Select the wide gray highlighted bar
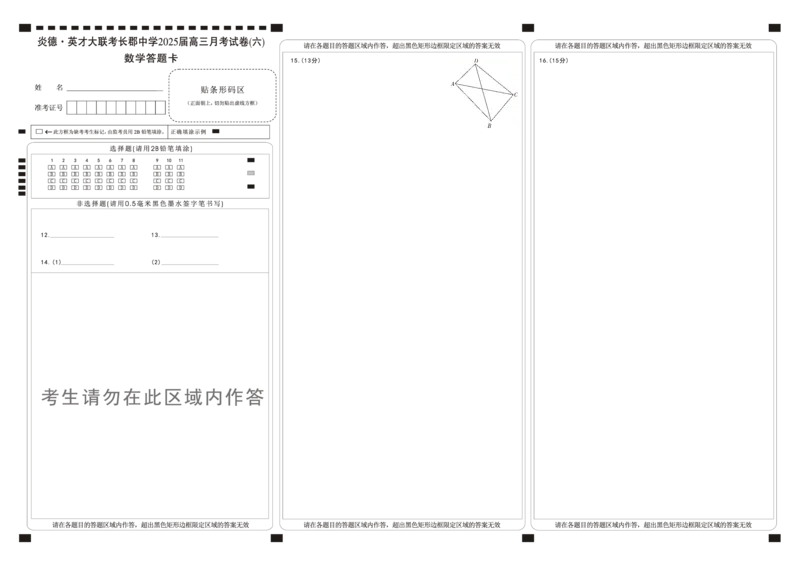This screenshot has width=800, height=566. pyautogui.click(x=152, y=397)
